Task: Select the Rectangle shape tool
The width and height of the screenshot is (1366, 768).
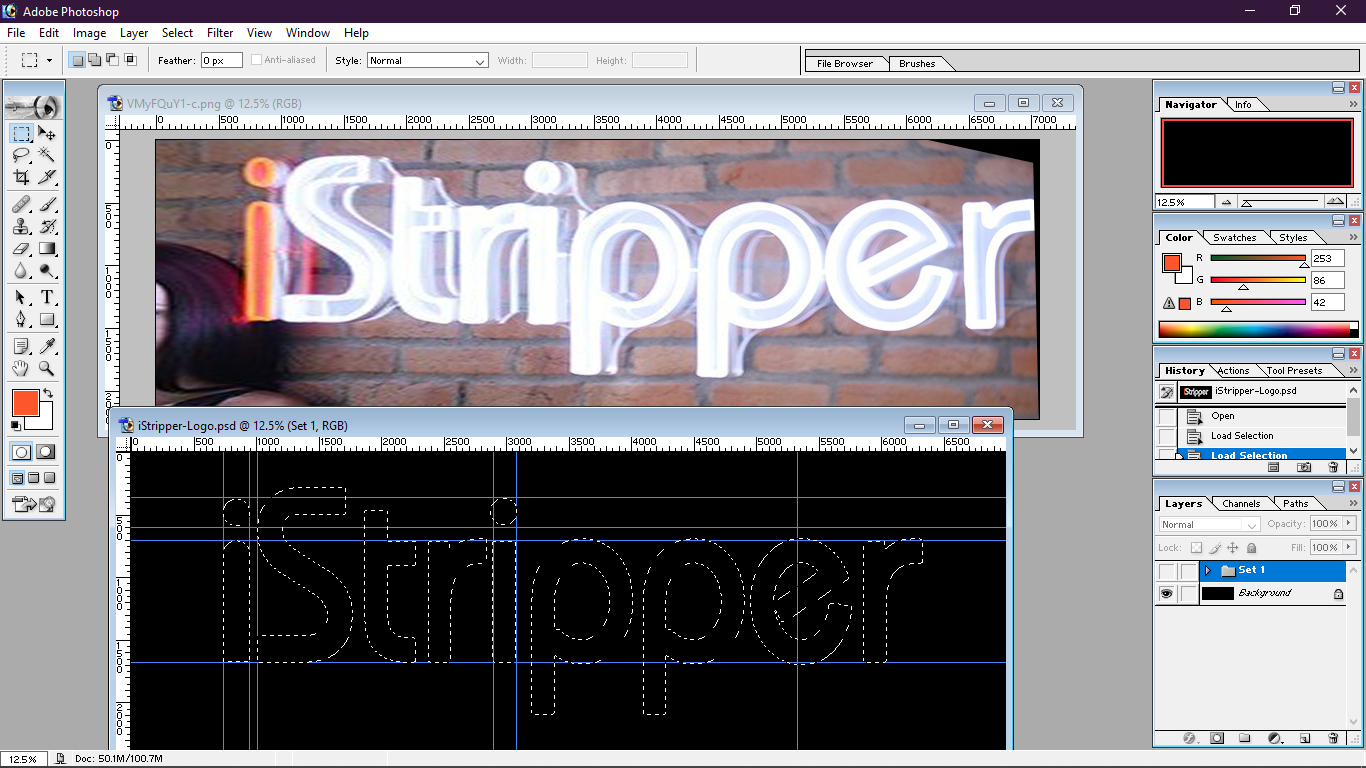Action: tap(46, 319)
